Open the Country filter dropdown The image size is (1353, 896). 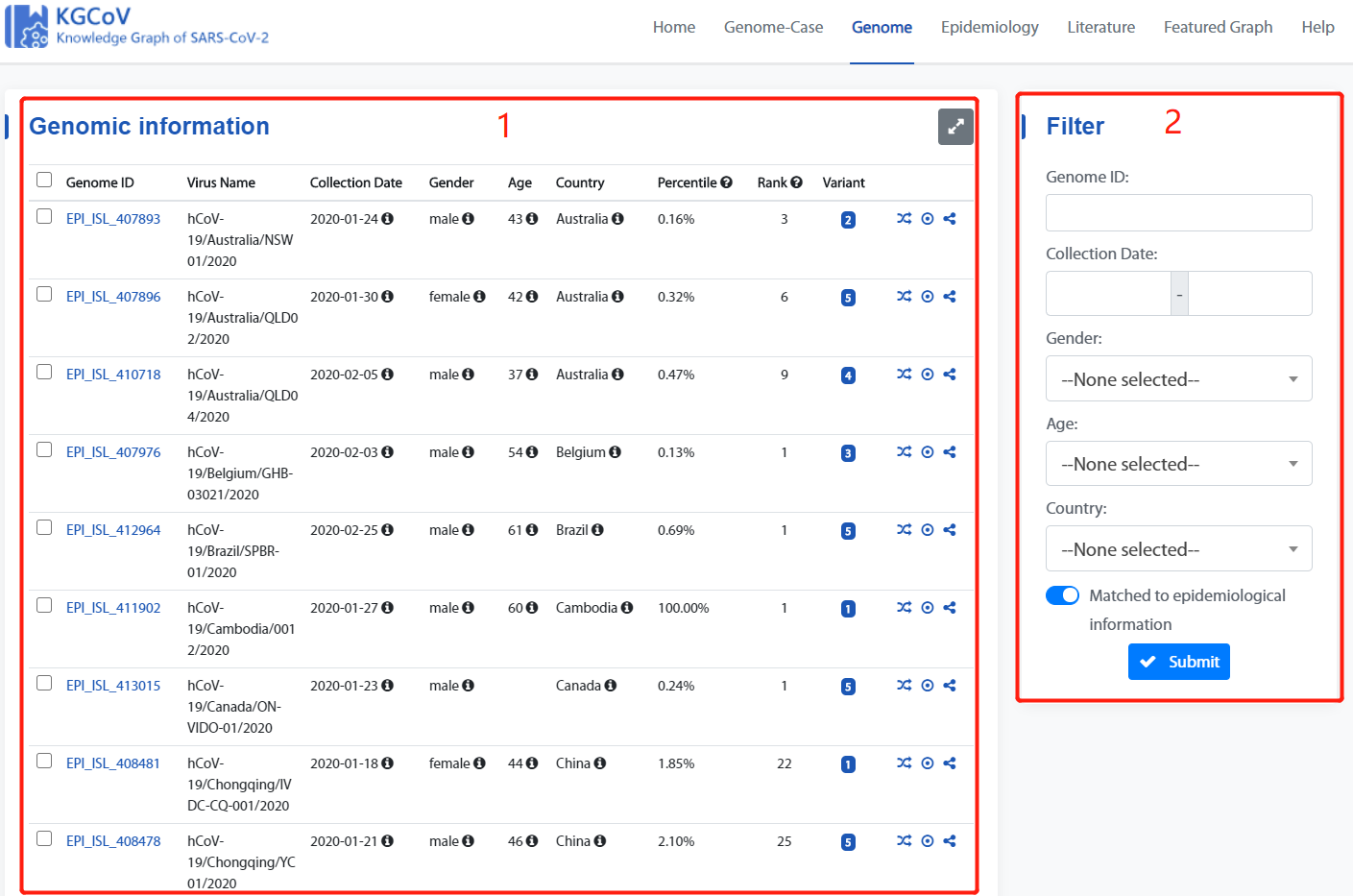(x=1178, y=549)
